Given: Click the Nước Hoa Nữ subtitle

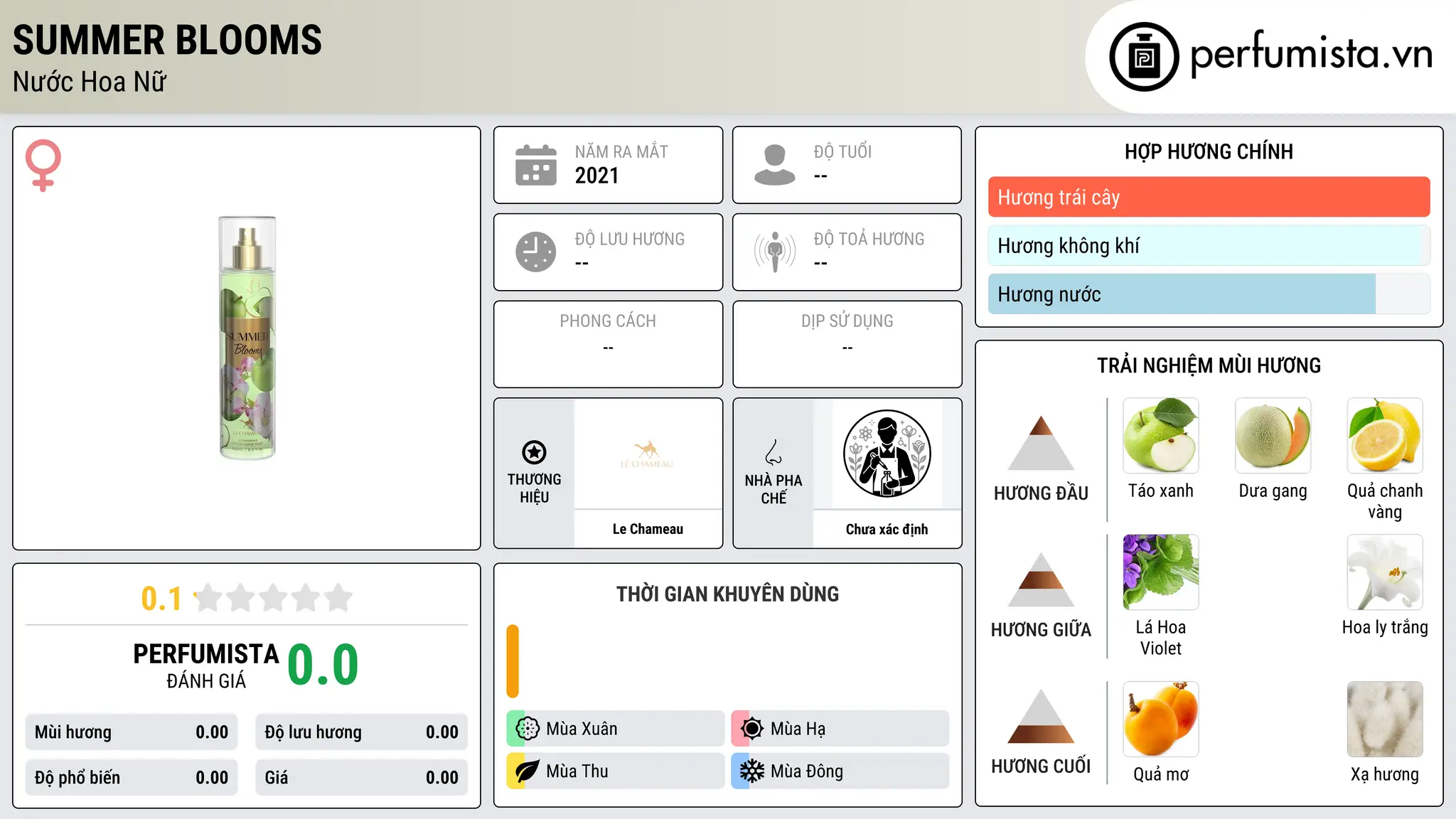Looking at the screenshot, I should (x=90, y=82).
